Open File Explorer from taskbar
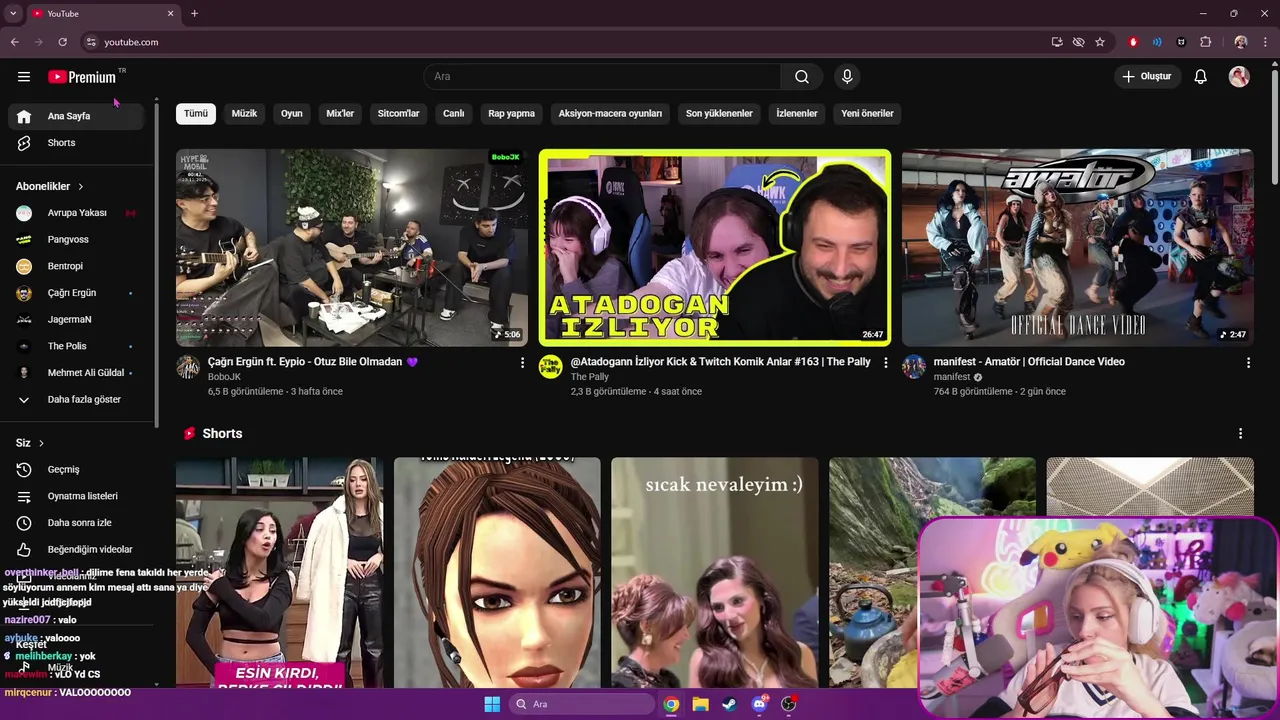This screenshot has height=720, width=1280. [701, 704]
